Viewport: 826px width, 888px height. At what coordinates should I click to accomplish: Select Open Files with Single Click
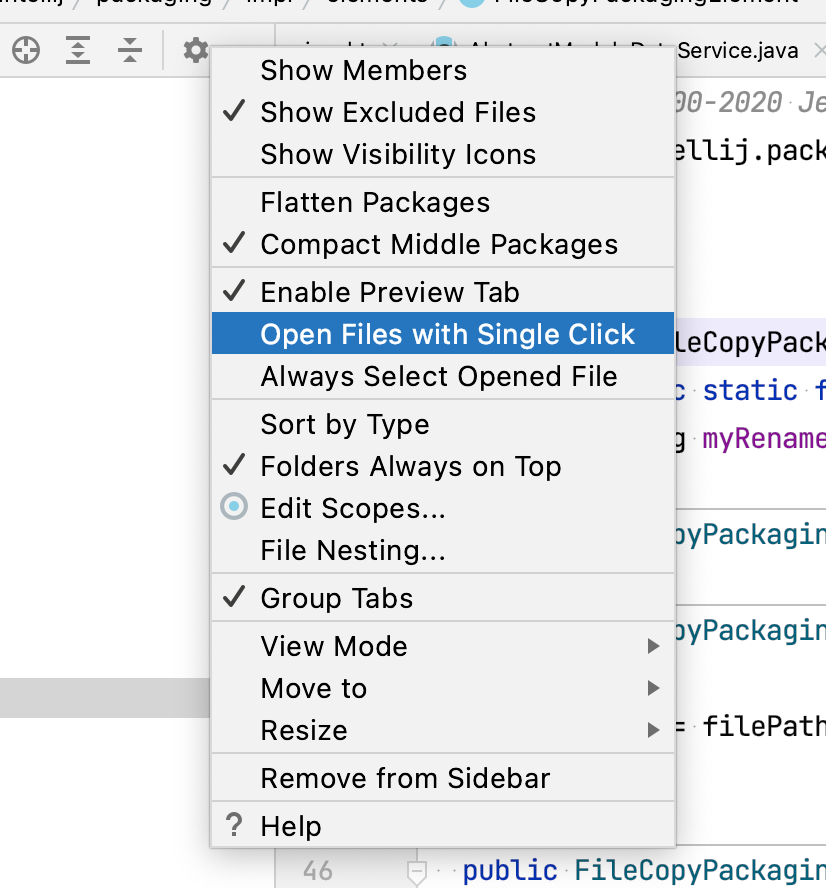447,335
